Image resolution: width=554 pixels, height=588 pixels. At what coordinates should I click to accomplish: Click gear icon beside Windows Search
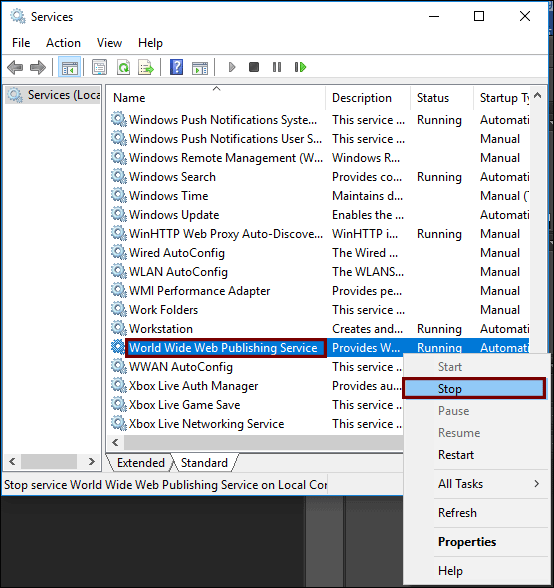click(119, 176)
